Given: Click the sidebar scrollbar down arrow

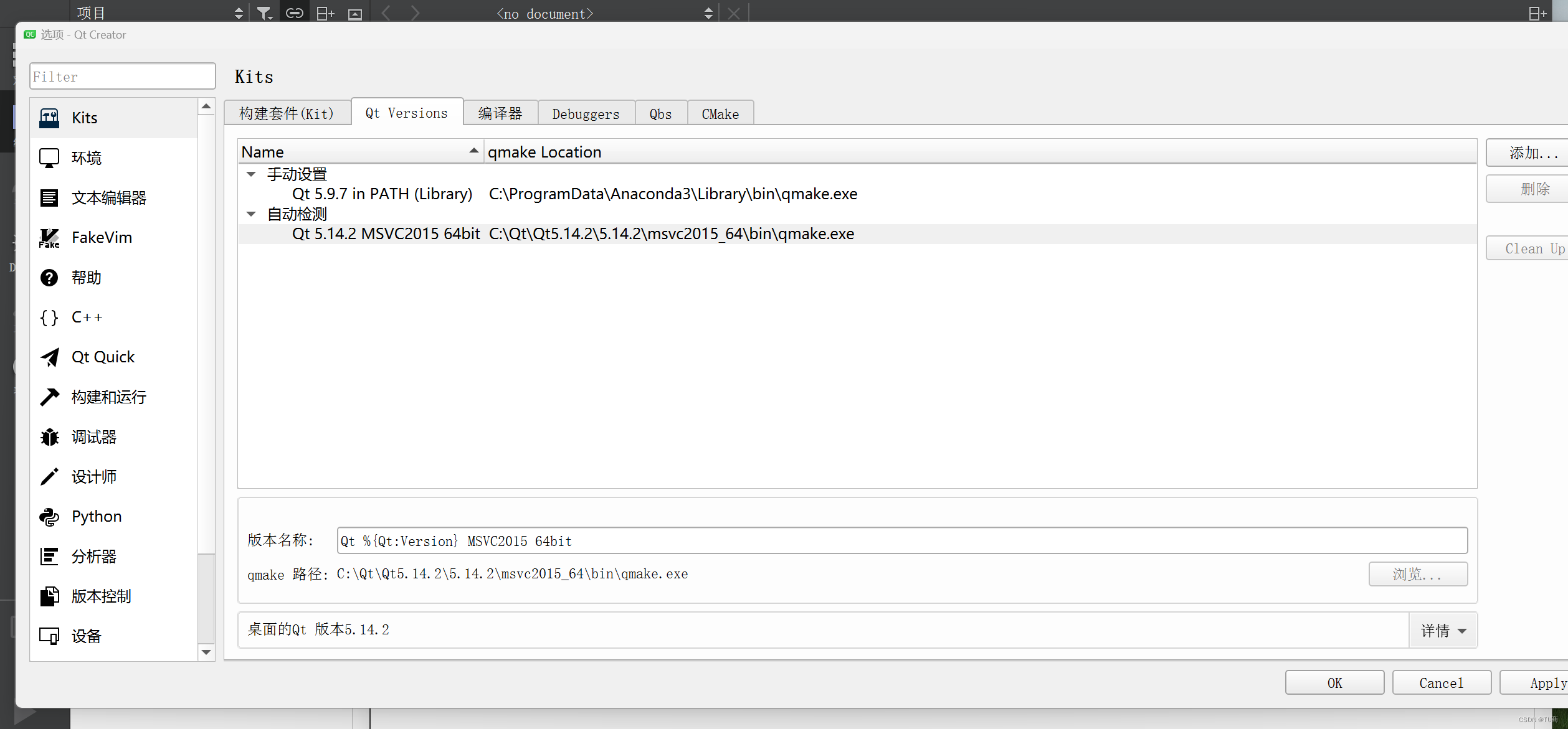Looking at the screenshot, I should click(206, 652).
